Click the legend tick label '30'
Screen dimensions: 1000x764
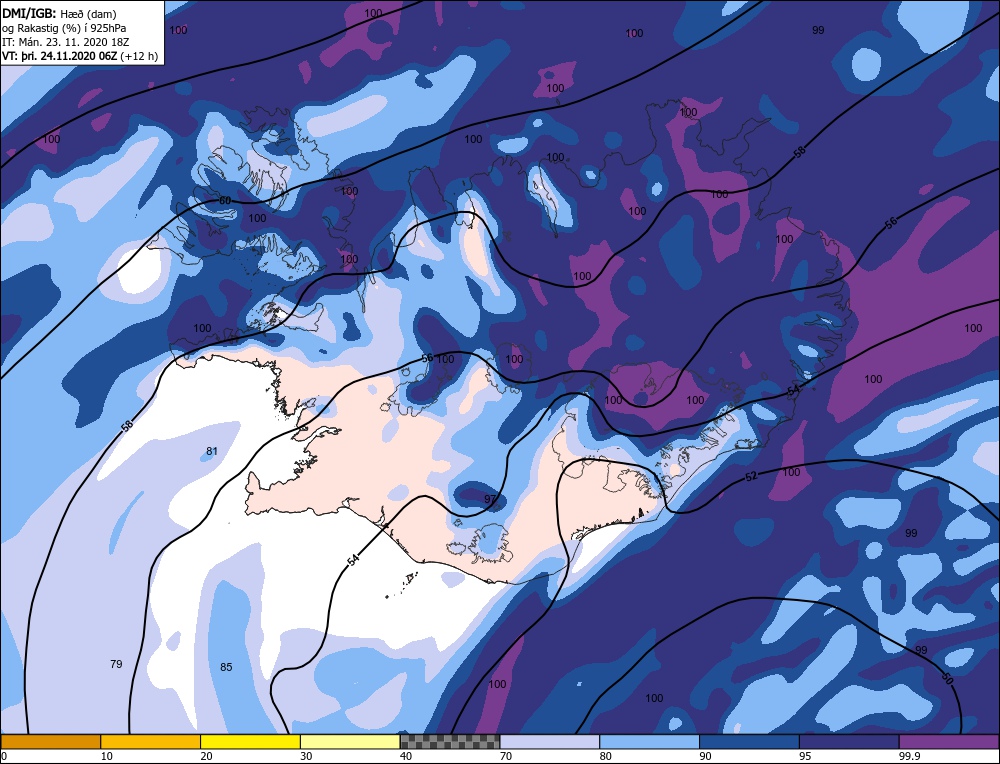click(x=307, y=756)
